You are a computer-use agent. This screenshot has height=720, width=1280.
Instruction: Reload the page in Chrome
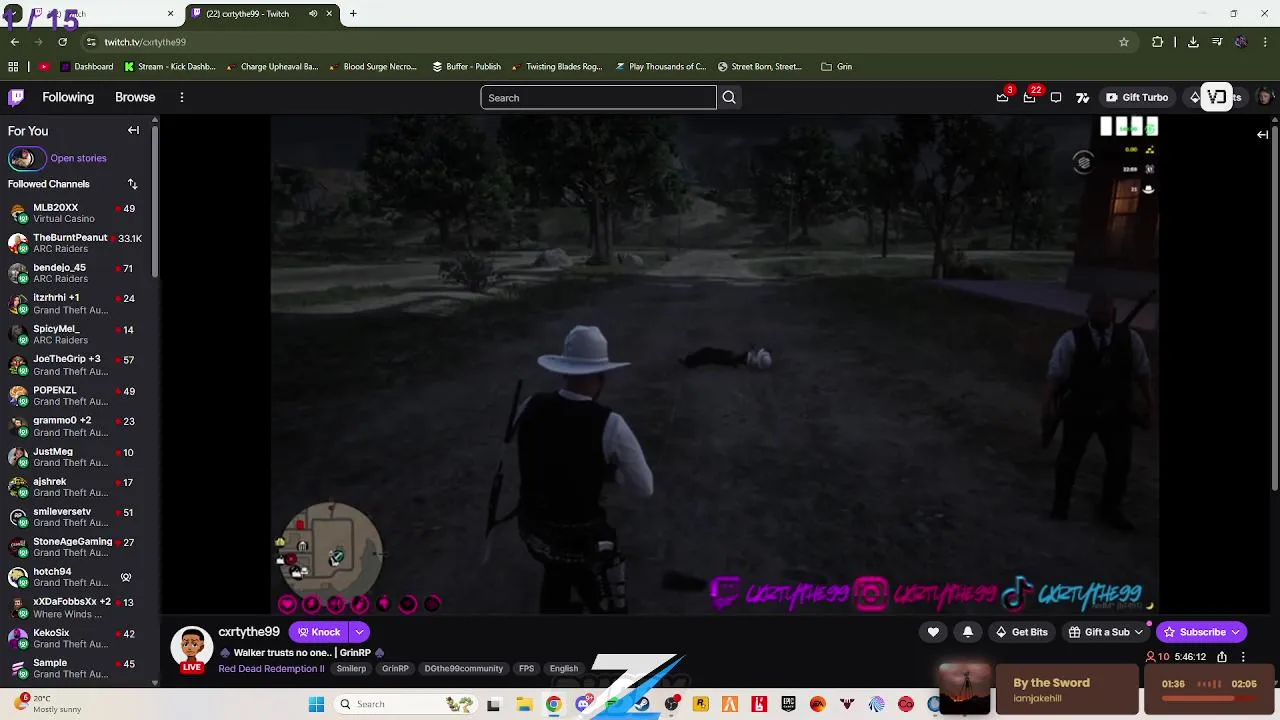(62, 42)
